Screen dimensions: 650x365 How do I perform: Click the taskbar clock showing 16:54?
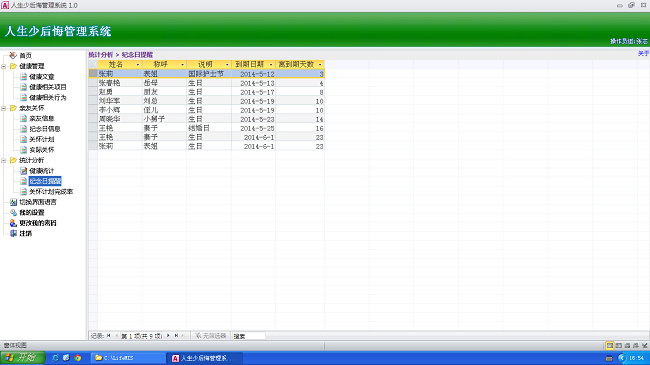point(636,358)
